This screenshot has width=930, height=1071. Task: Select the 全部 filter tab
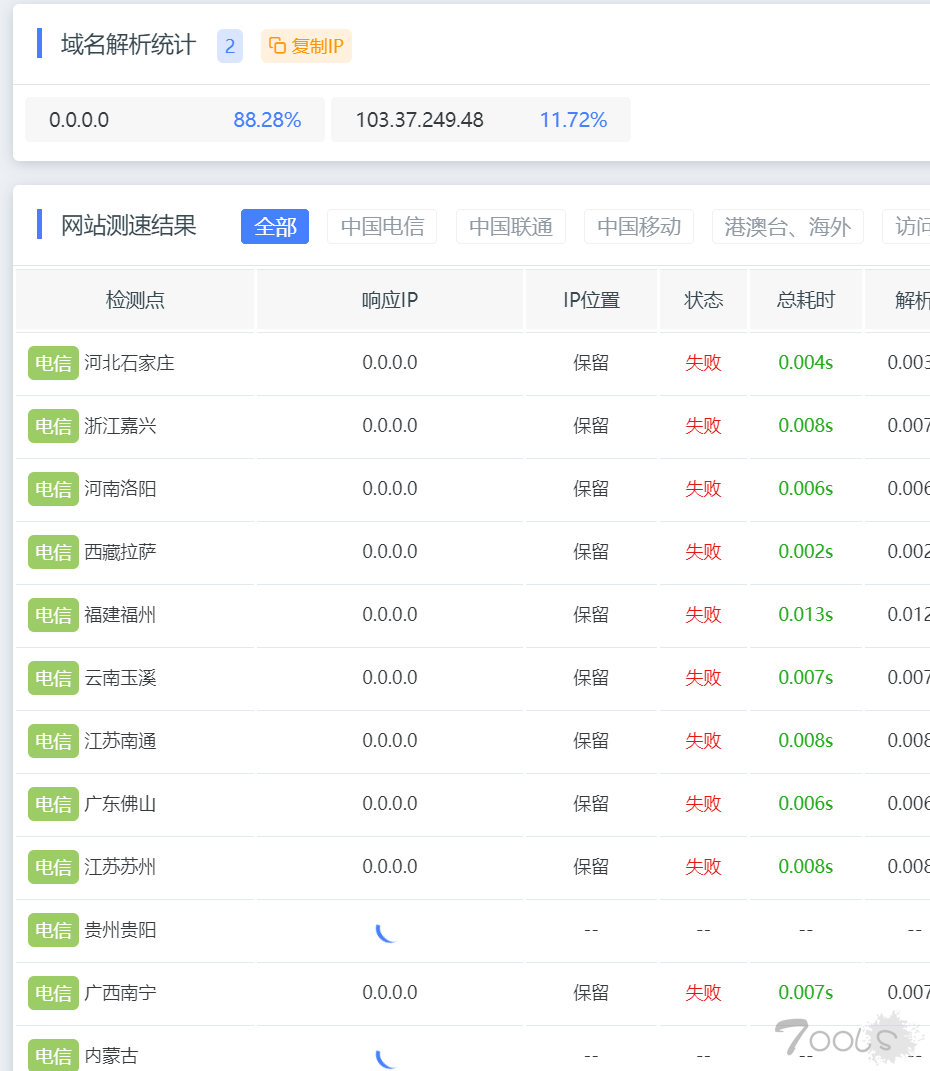274,227
